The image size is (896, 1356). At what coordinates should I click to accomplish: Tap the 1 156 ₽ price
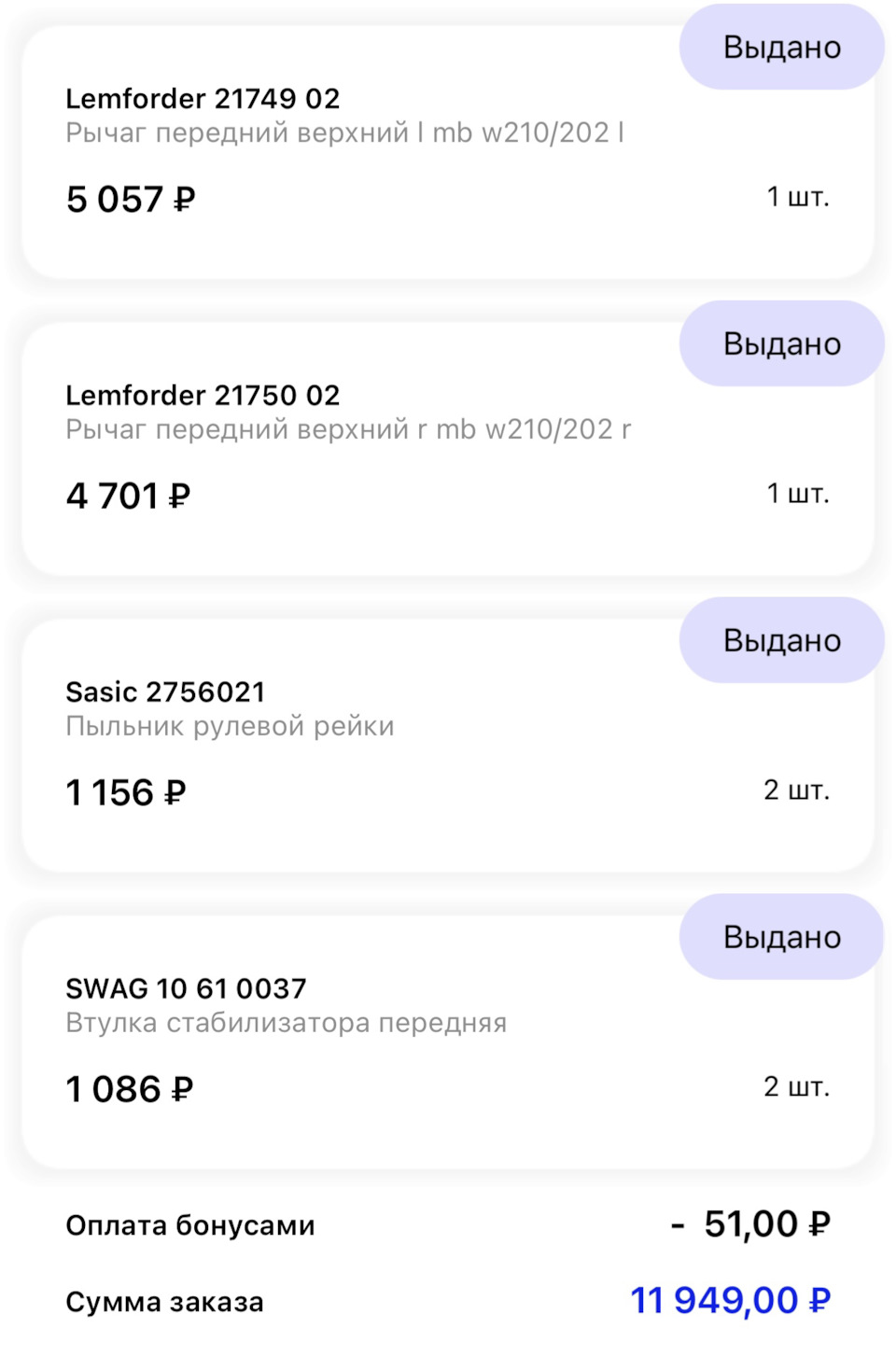pos(126,793)
